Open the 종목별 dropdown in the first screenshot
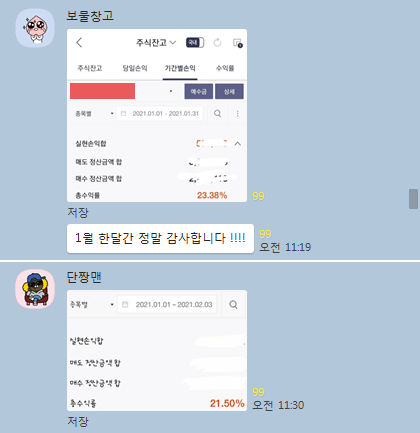Image resolution: width=420 pixels, height=433 pixels. coord(94,114)
